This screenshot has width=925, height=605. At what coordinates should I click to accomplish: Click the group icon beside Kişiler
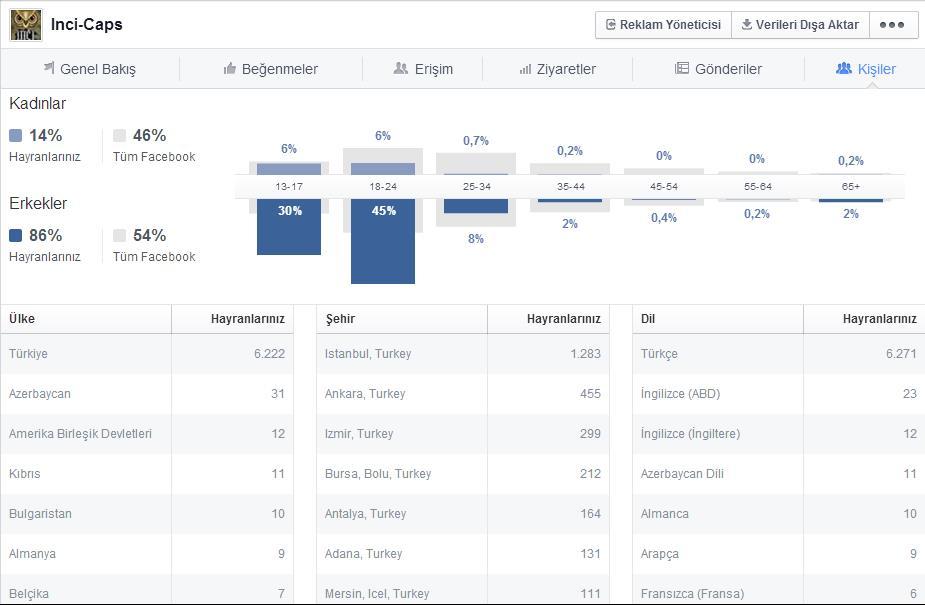tap(844, 68)
